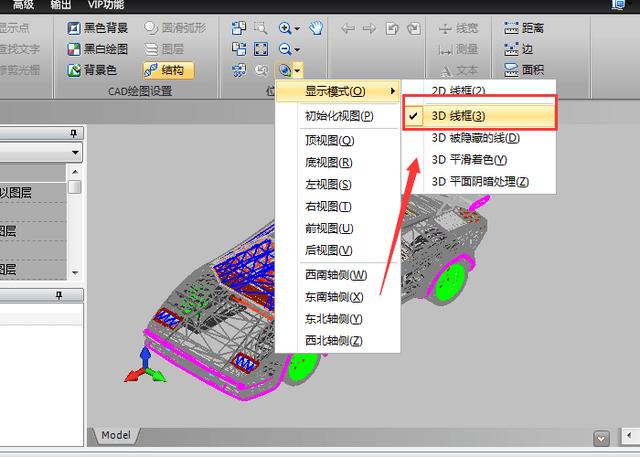Click the 线宽 line width tool

(x=458, y=28)
